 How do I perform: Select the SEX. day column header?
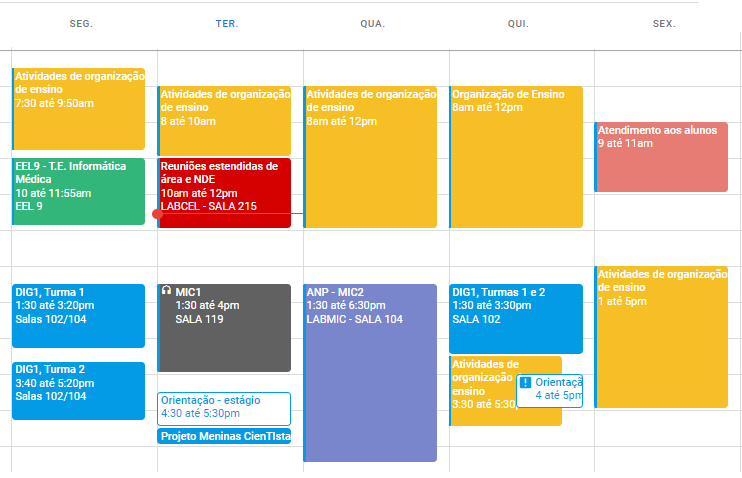tap(664, 23)
